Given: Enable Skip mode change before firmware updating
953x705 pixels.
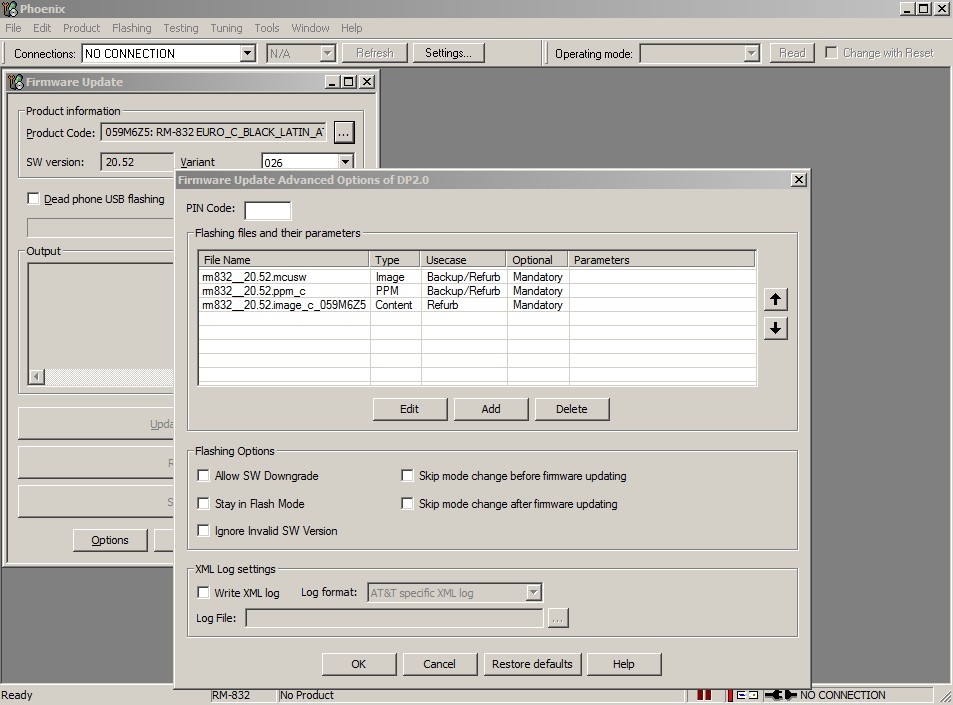Looking at the screenshot, I should click(x=407, y=476).
